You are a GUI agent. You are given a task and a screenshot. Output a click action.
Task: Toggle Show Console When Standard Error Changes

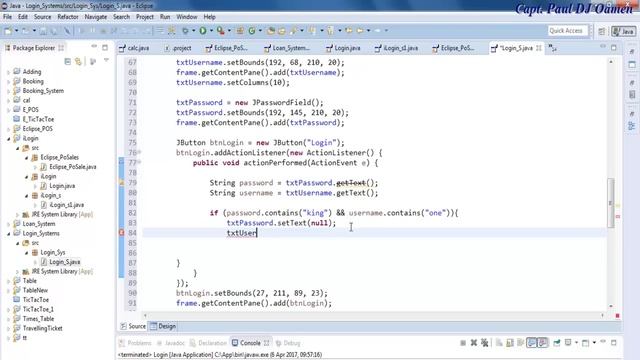click(x=543, y=343)
